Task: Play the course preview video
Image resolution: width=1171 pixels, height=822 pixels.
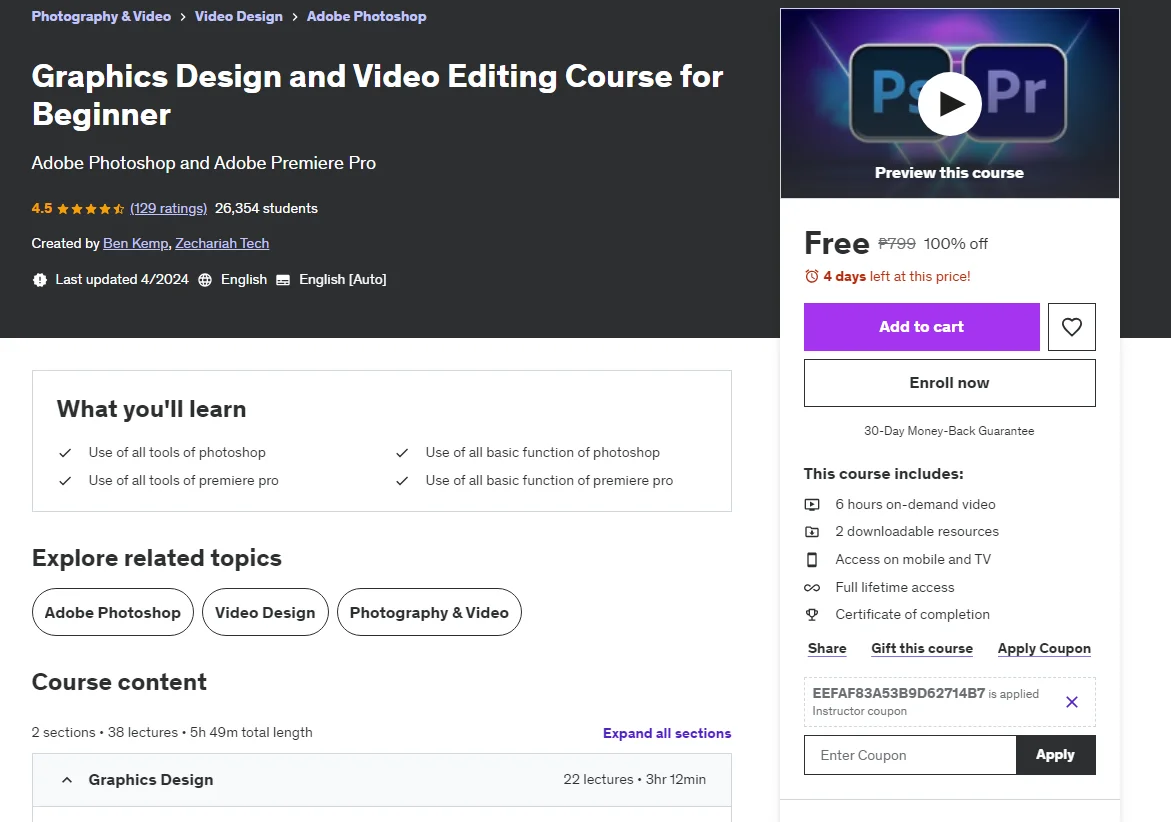Action: click(x=949, y=104)
